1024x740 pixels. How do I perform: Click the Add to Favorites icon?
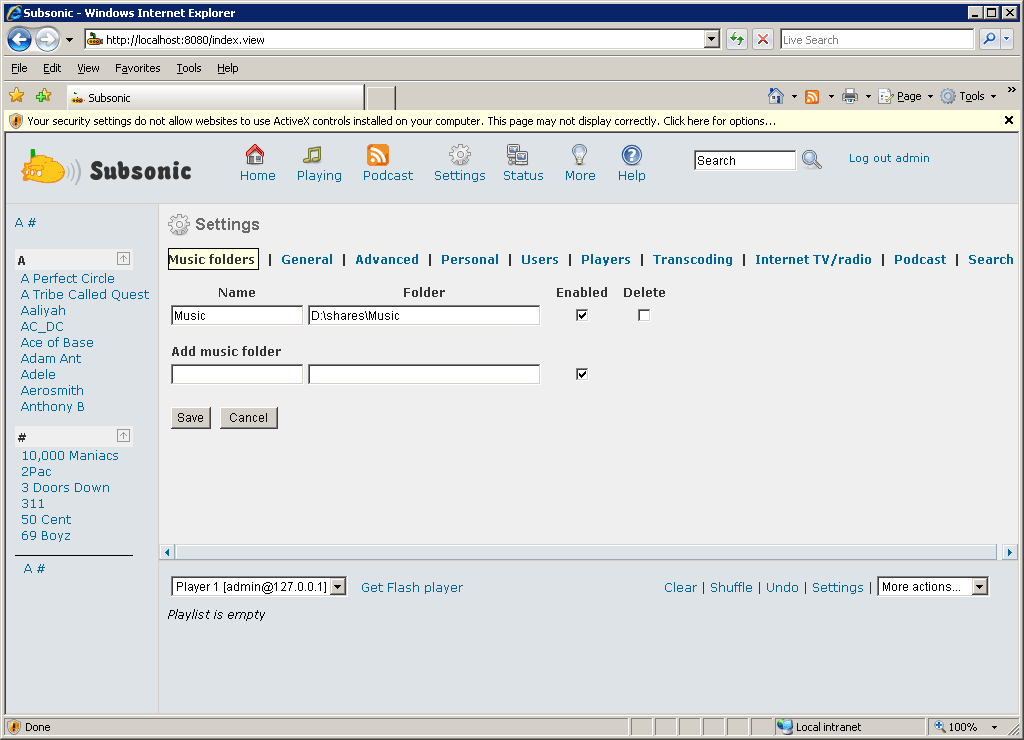pos(44,96)
